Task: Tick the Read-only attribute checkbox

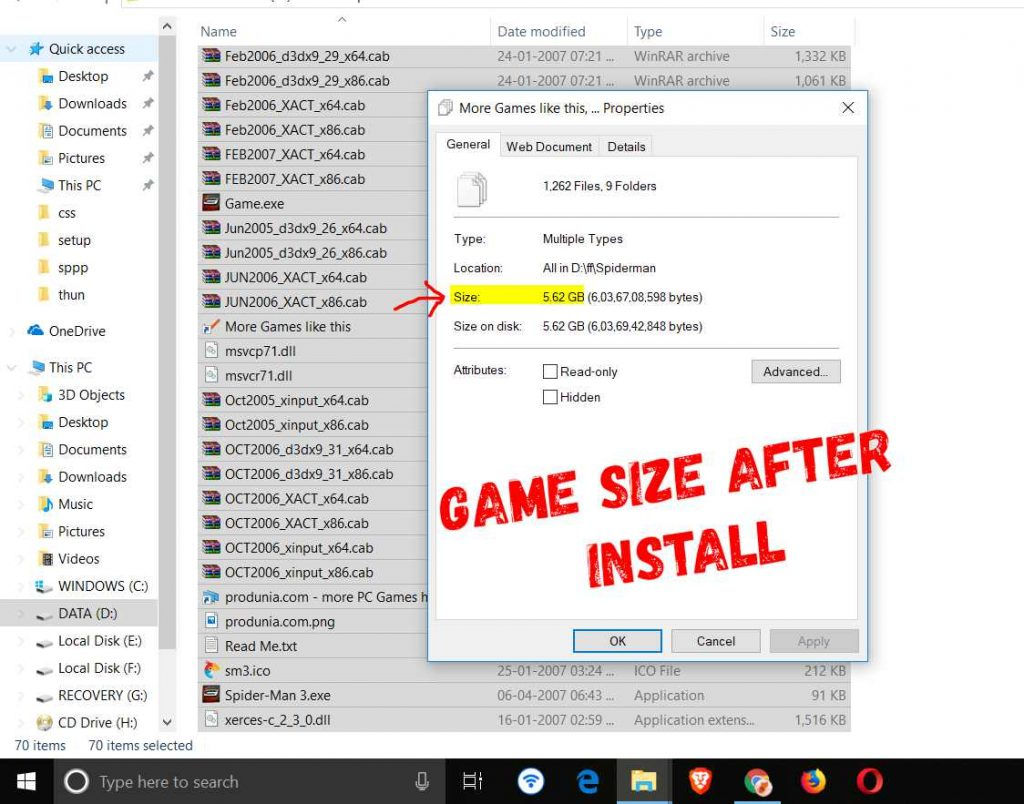Action: coord(550,372)
